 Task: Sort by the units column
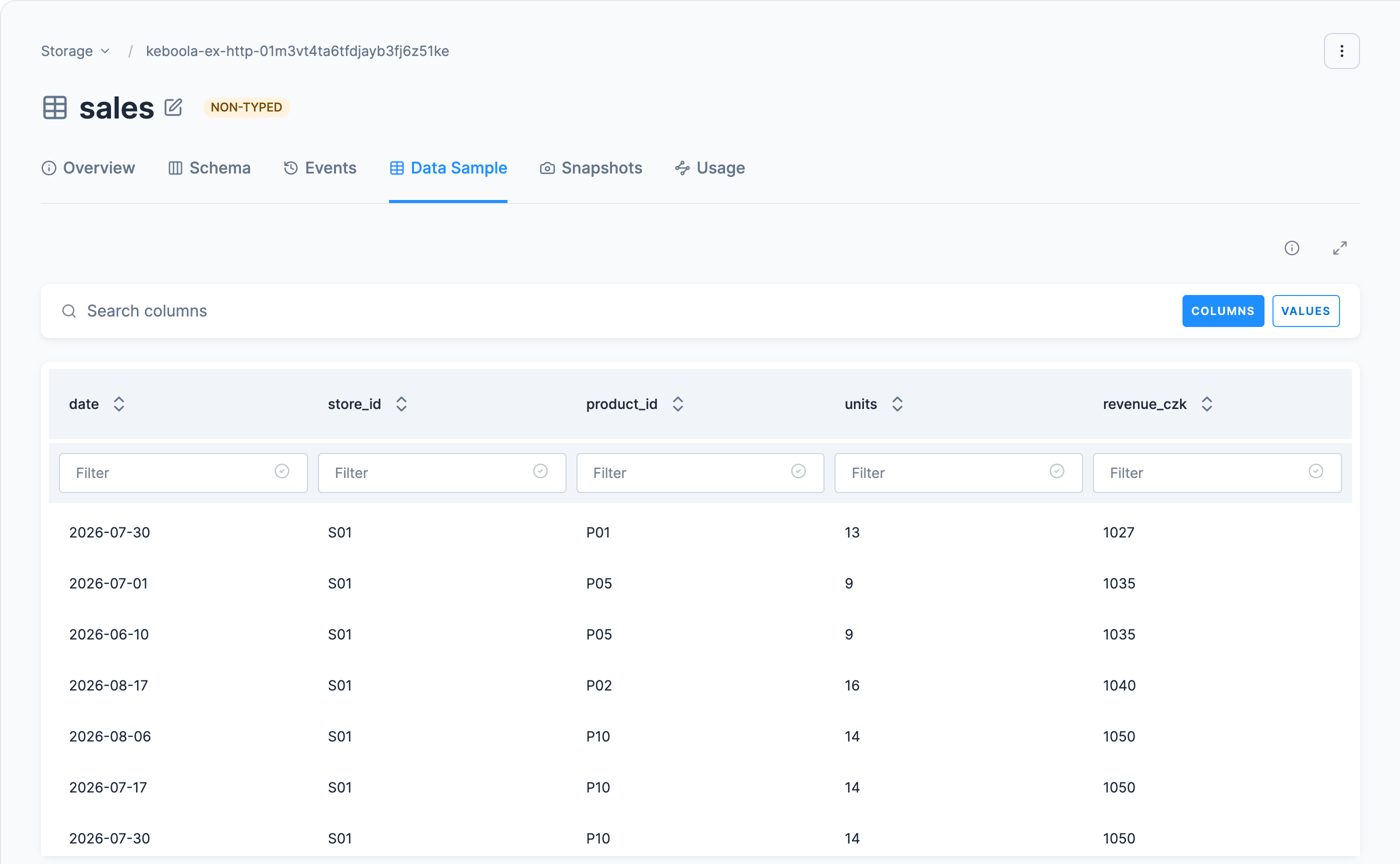tap(897, 404)
